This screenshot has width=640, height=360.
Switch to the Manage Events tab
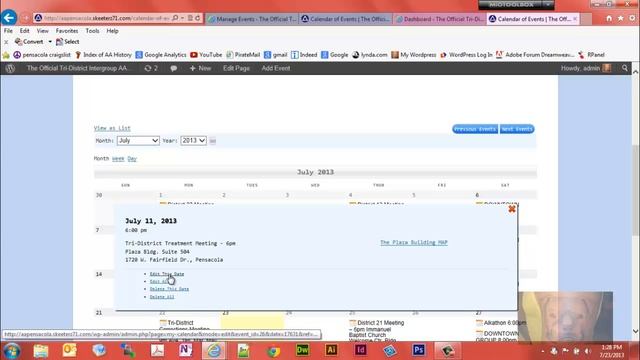point(252,19)
